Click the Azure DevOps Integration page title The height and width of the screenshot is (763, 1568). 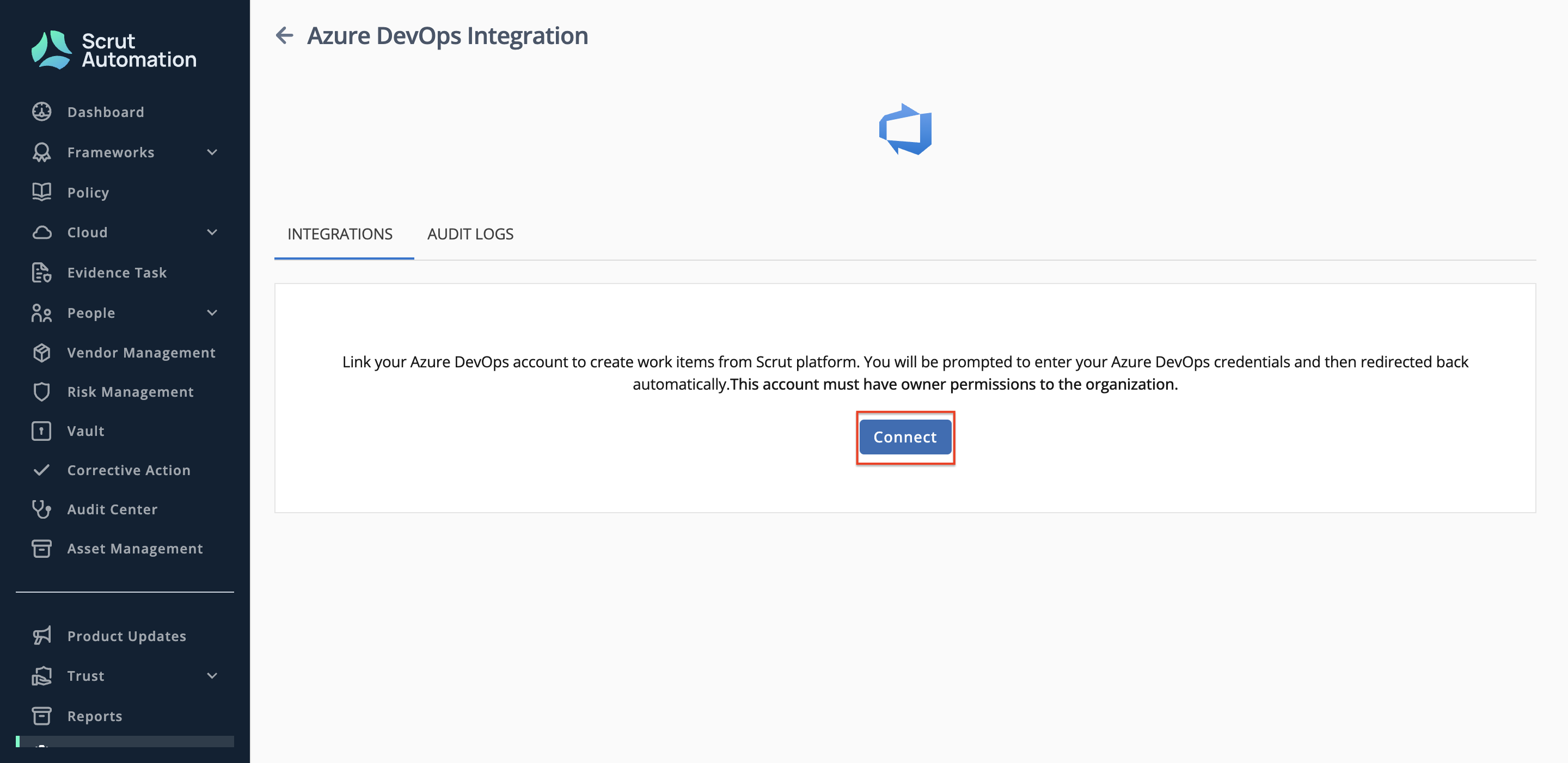448,36
